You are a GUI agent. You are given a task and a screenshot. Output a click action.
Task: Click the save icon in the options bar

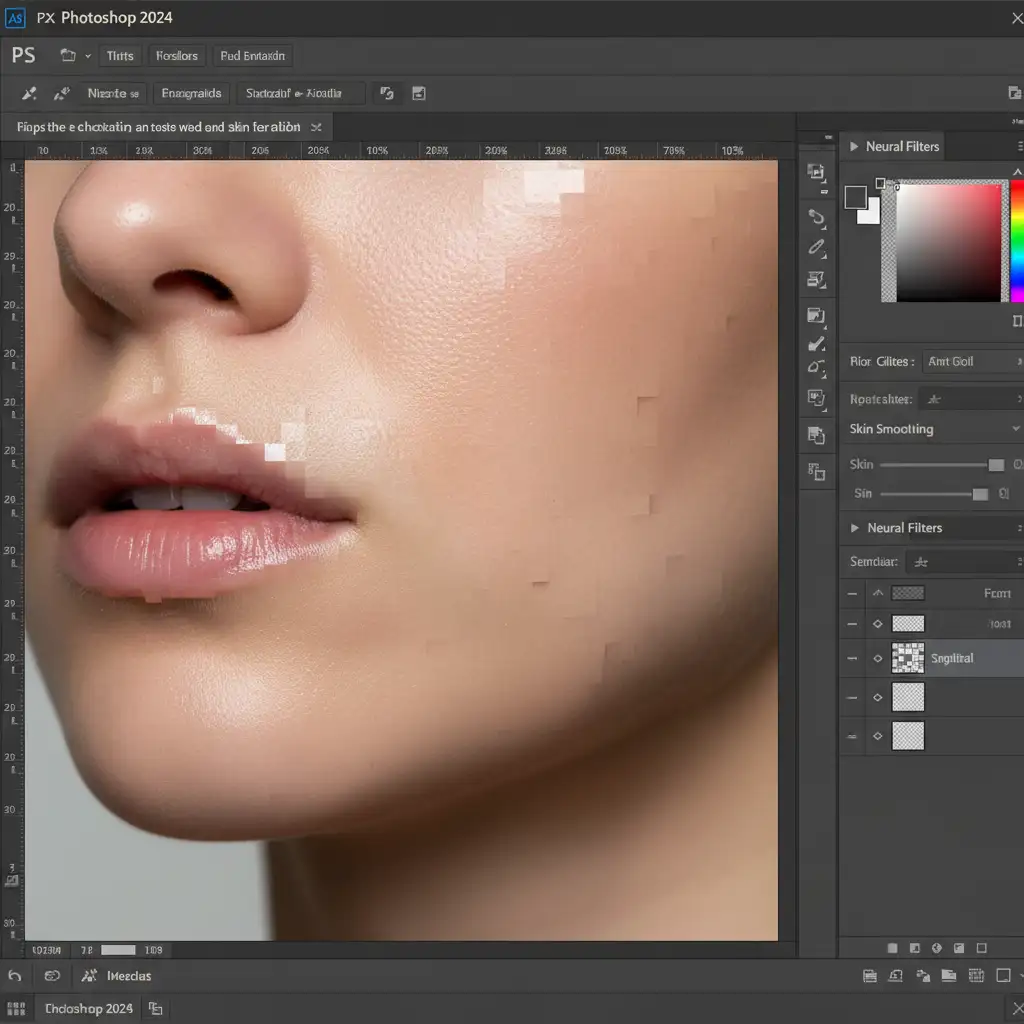[x=419, y=94]
